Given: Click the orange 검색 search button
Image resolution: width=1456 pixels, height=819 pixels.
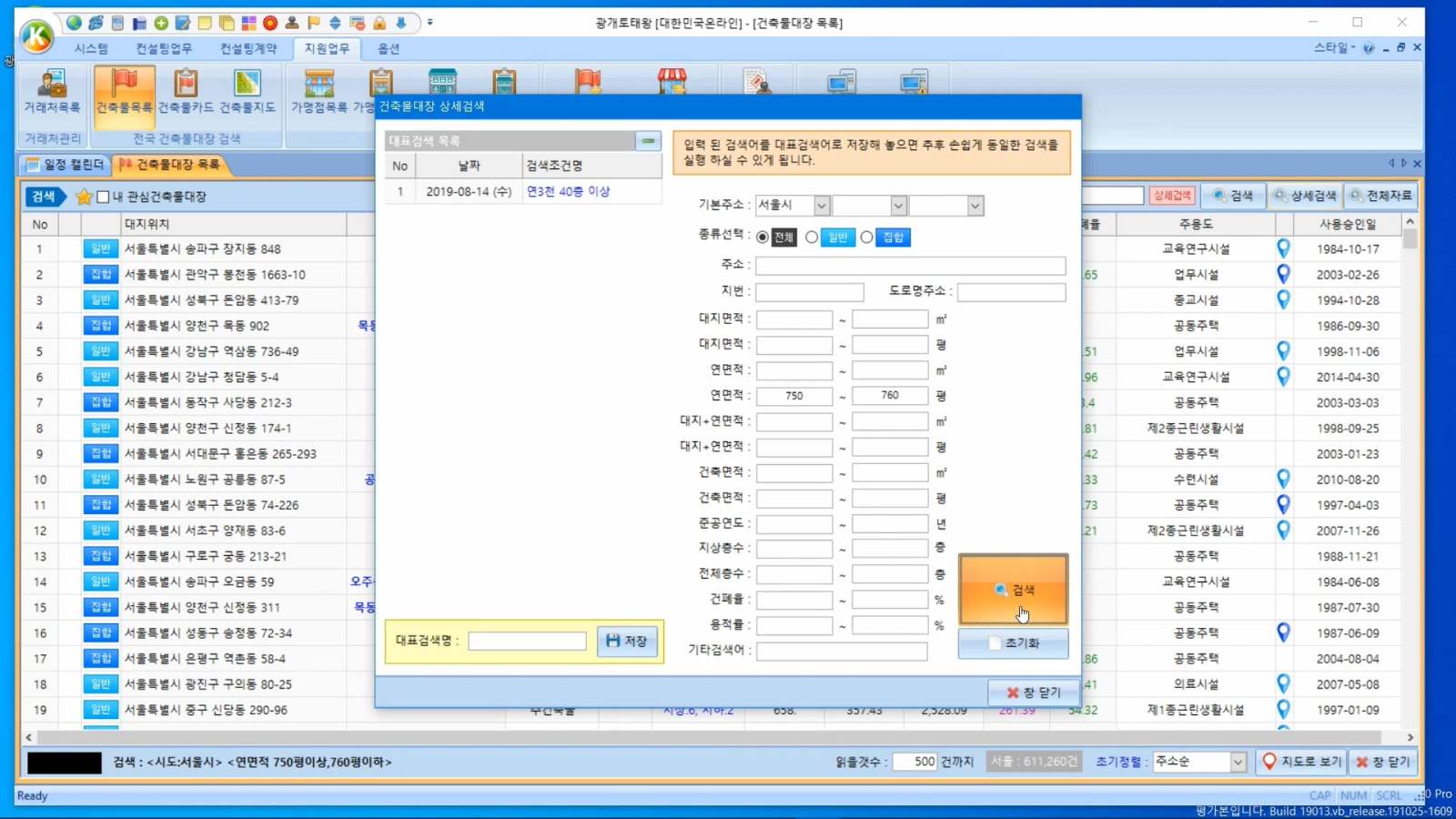Looking at the screenshot, I should point(1013,590).
